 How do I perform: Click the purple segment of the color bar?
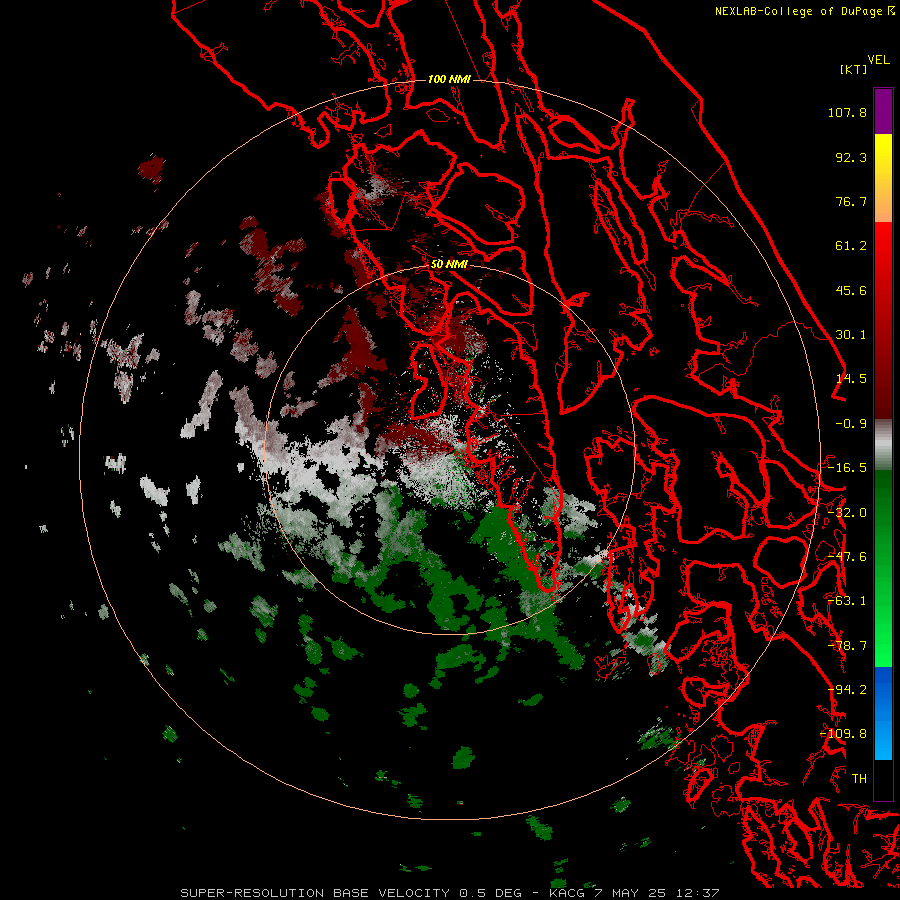[x=883, y=111]
